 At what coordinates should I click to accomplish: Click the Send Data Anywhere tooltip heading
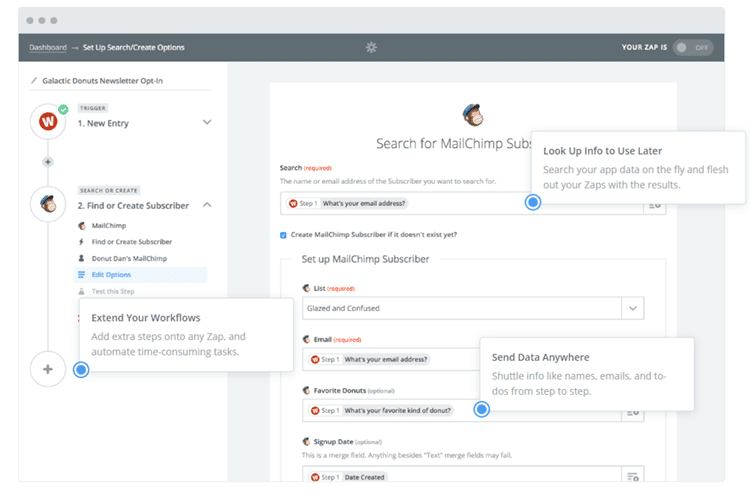[540, 358]
